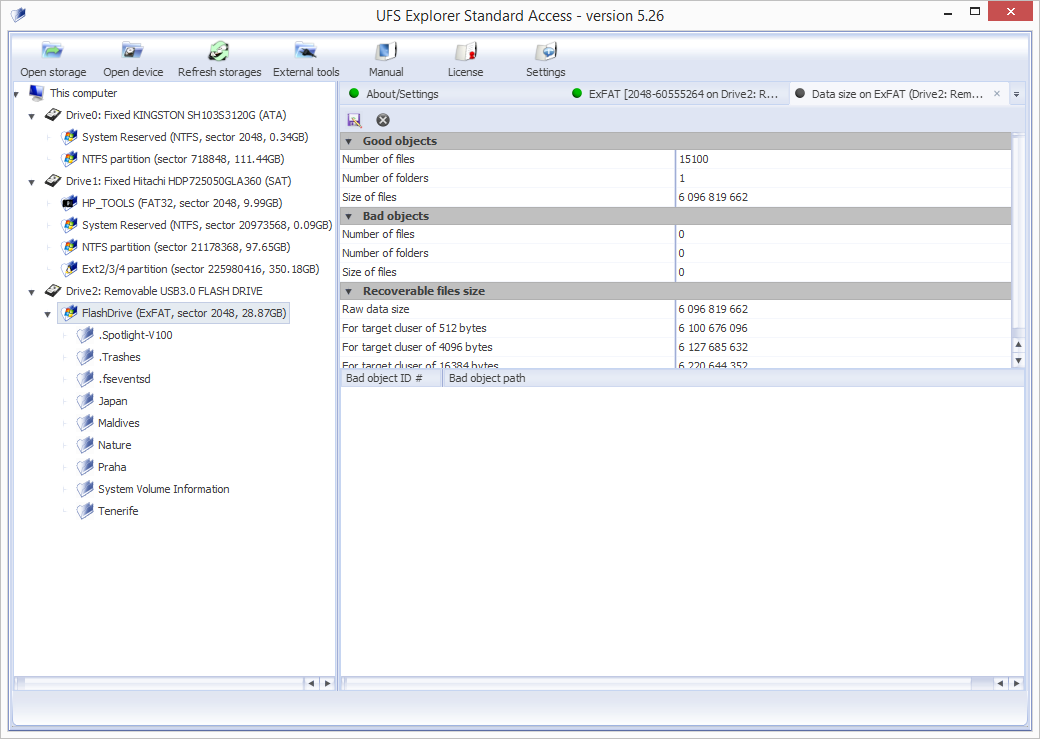Select the Japan folder in tree
Viewport: 1040px width, 739px height.
coord(112,401)
